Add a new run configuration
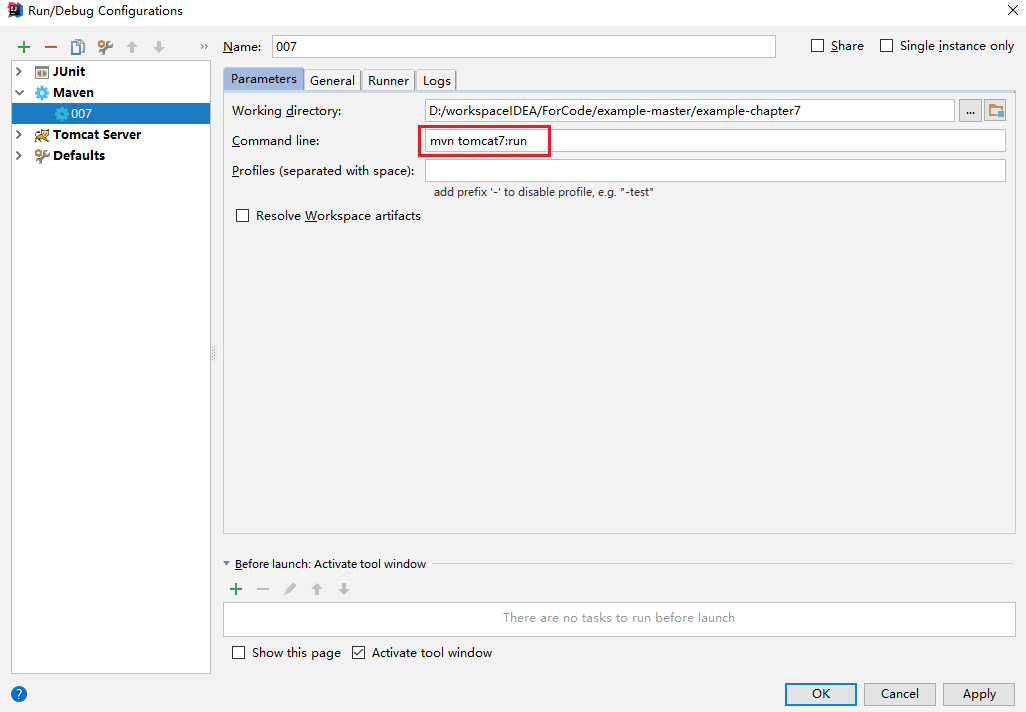 click(x=24, y=46)
